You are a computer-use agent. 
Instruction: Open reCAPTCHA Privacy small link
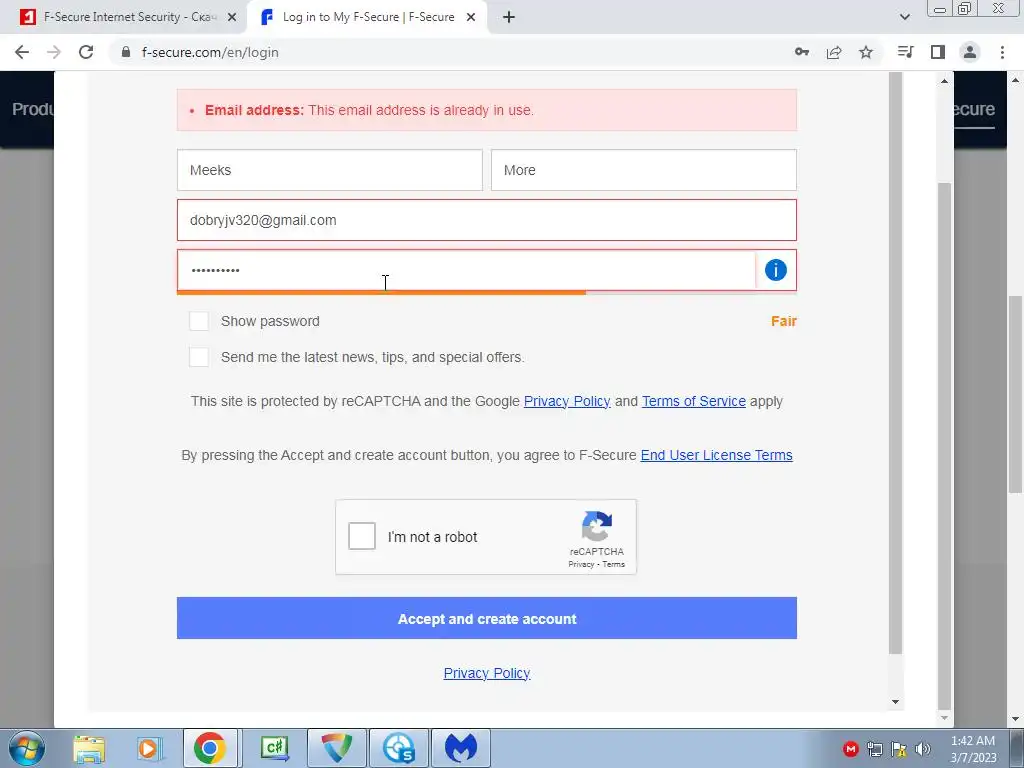(x=581, y=564)
